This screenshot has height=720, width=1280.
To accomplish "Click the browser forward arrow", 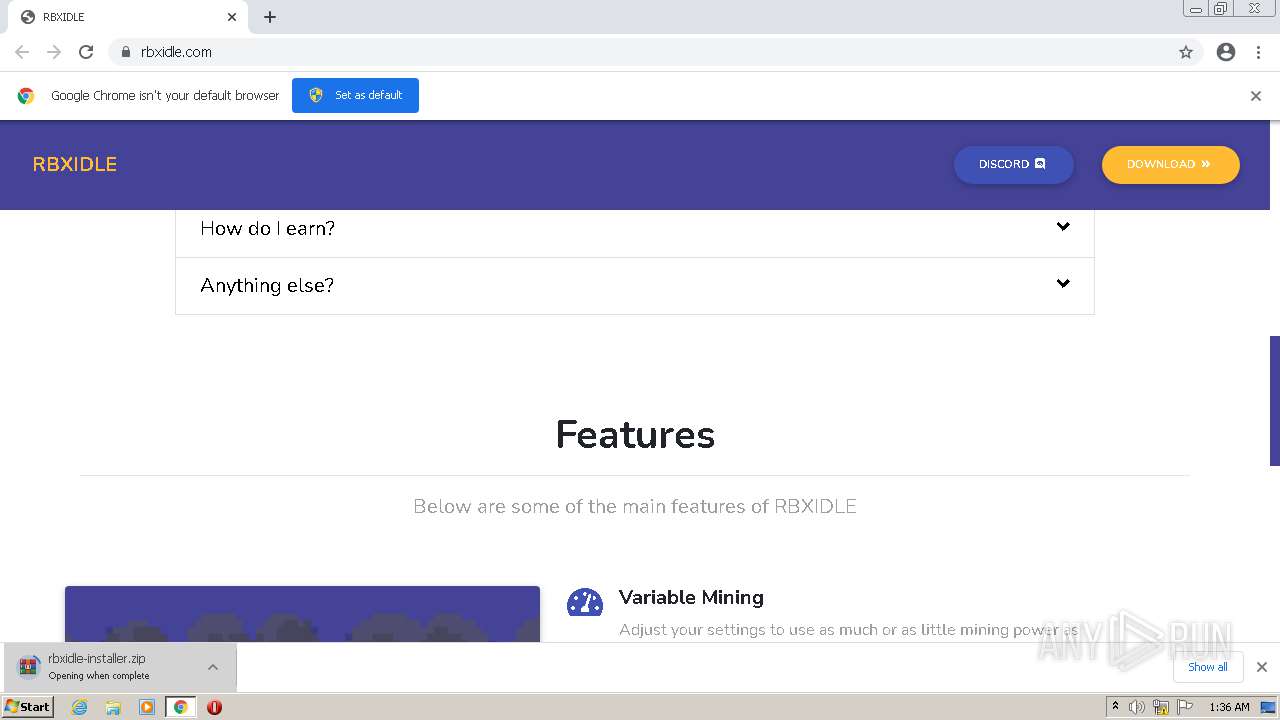I will click(x=54, y=52).
